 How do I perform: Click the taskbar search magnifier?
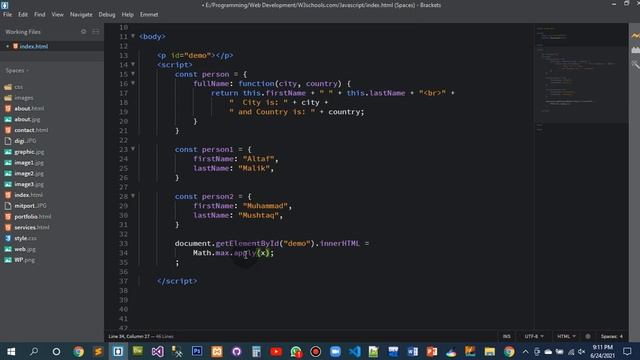[34, 351]
